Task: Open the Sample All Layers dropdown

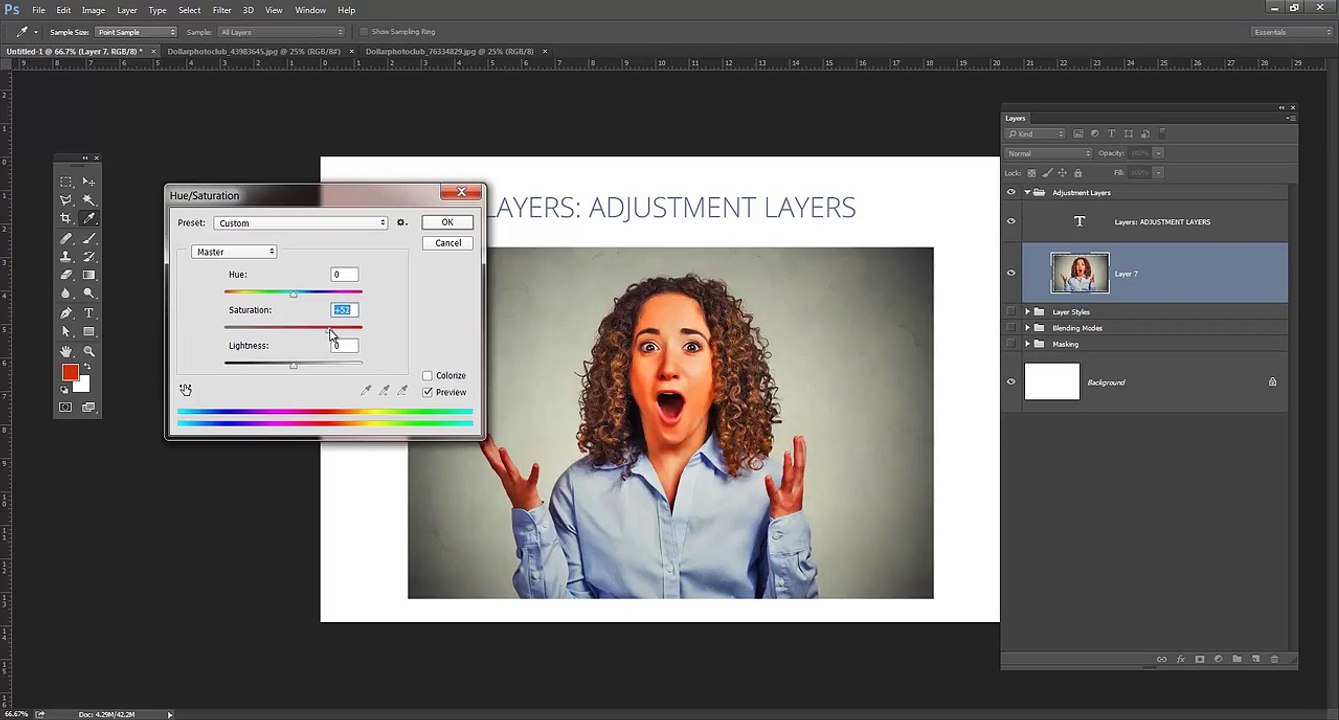Action: coord(281,32)
